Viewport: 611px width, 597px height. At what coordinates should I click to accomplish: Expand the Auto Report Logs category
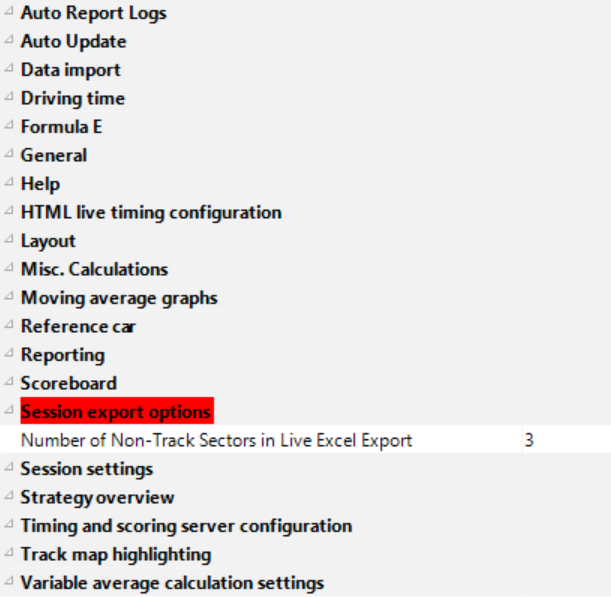coord(9,14)
